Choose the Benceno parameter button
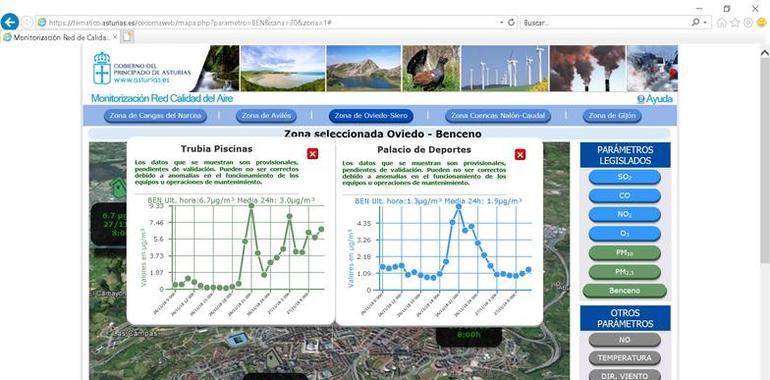This screenshot has height=380, width=770. coord(624,291)
